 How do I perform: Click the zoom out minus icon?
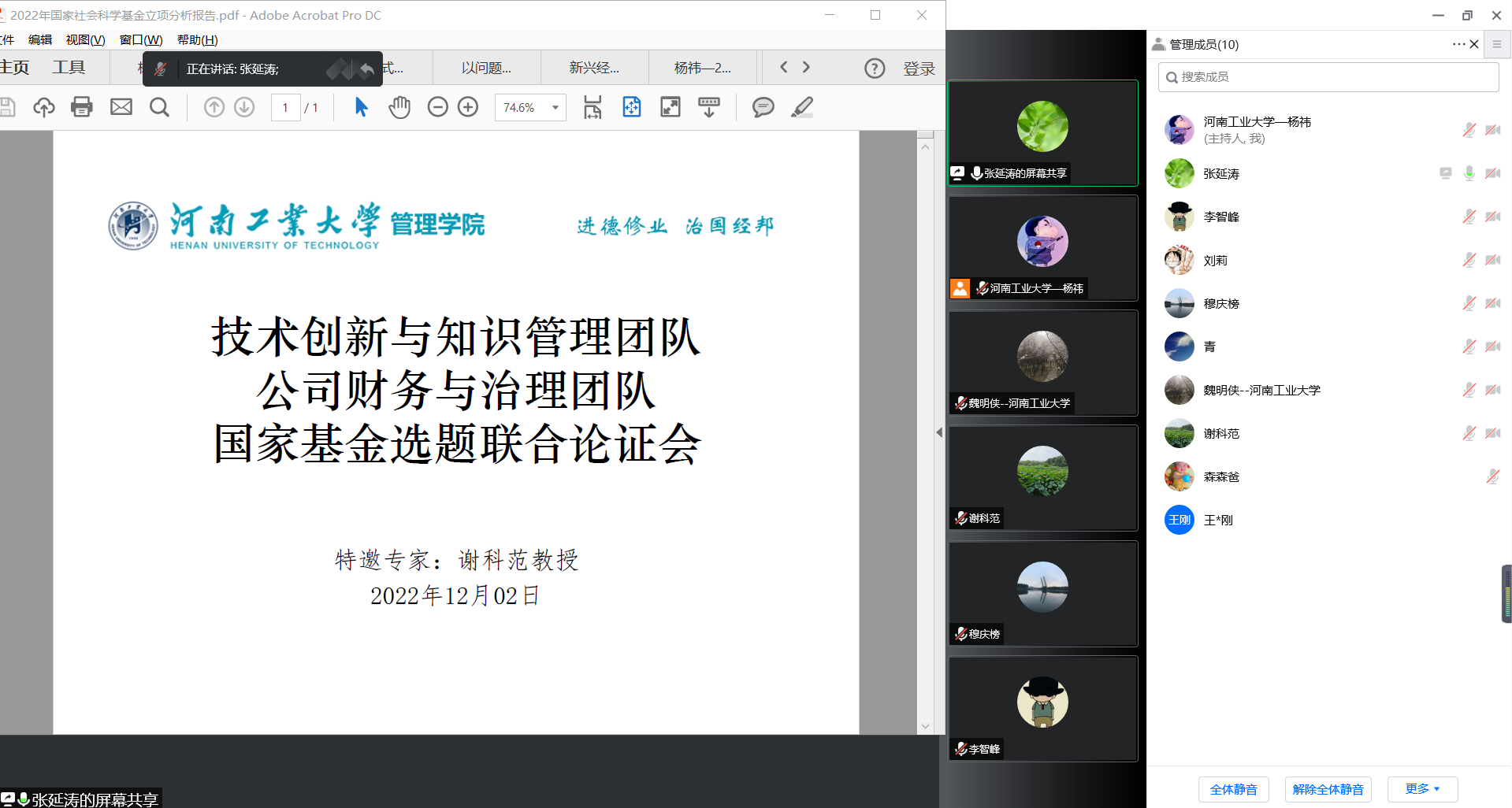[437, 107]
